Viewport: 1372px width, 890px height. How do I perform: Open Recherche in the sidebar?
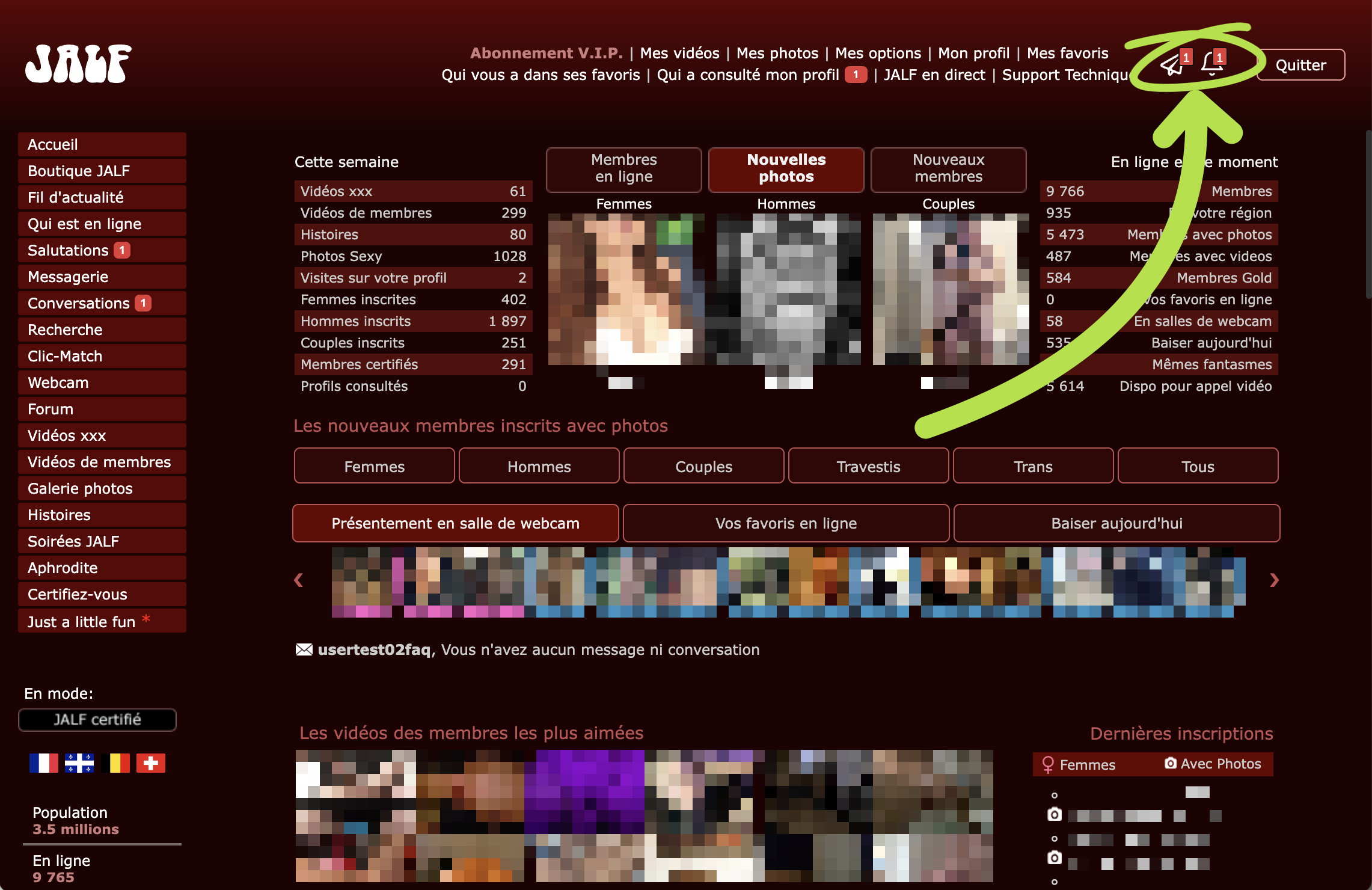102,330
